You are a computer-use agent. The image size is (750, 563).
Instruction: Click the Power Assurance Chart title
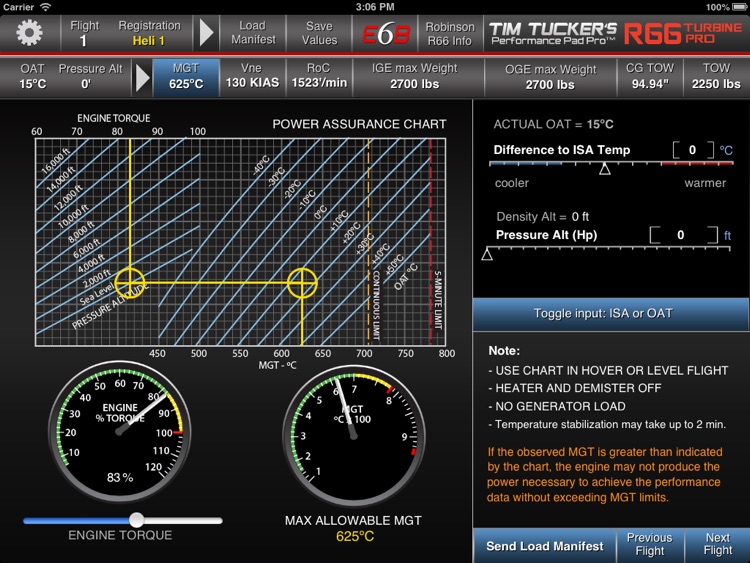coord(359,124)
